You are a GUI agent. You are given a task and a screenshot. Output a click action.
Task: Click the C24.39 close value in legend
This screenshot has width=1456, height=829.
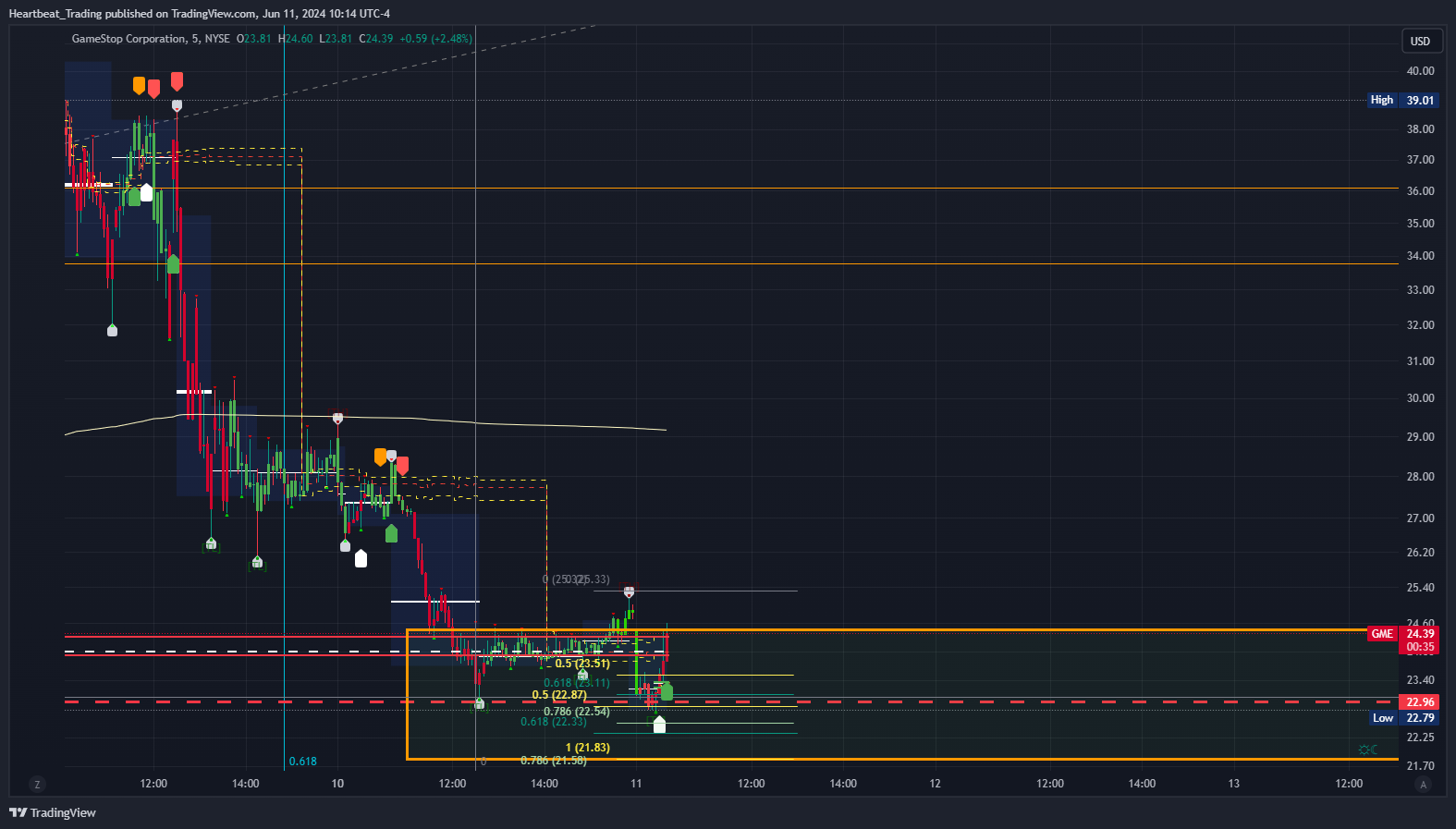tap(376, 39)
